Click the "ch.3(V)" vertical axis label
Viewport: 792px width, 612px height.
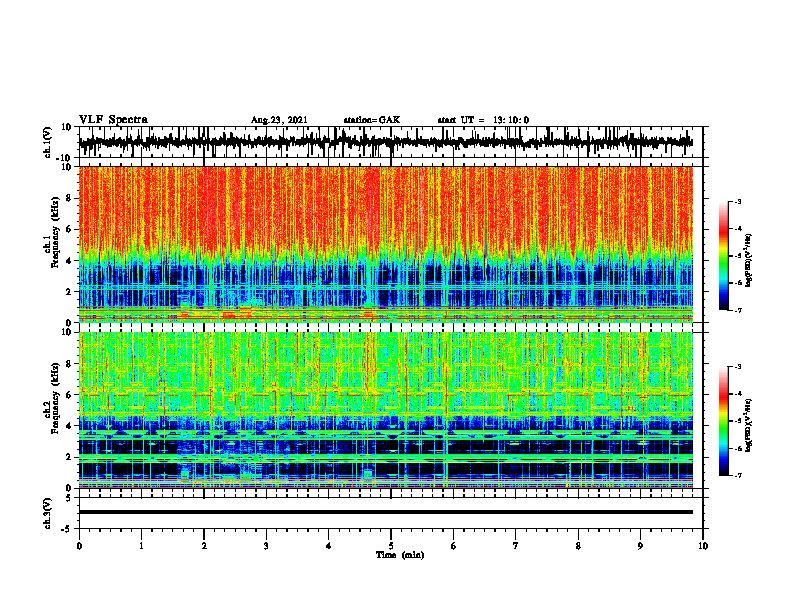point(48,513)
